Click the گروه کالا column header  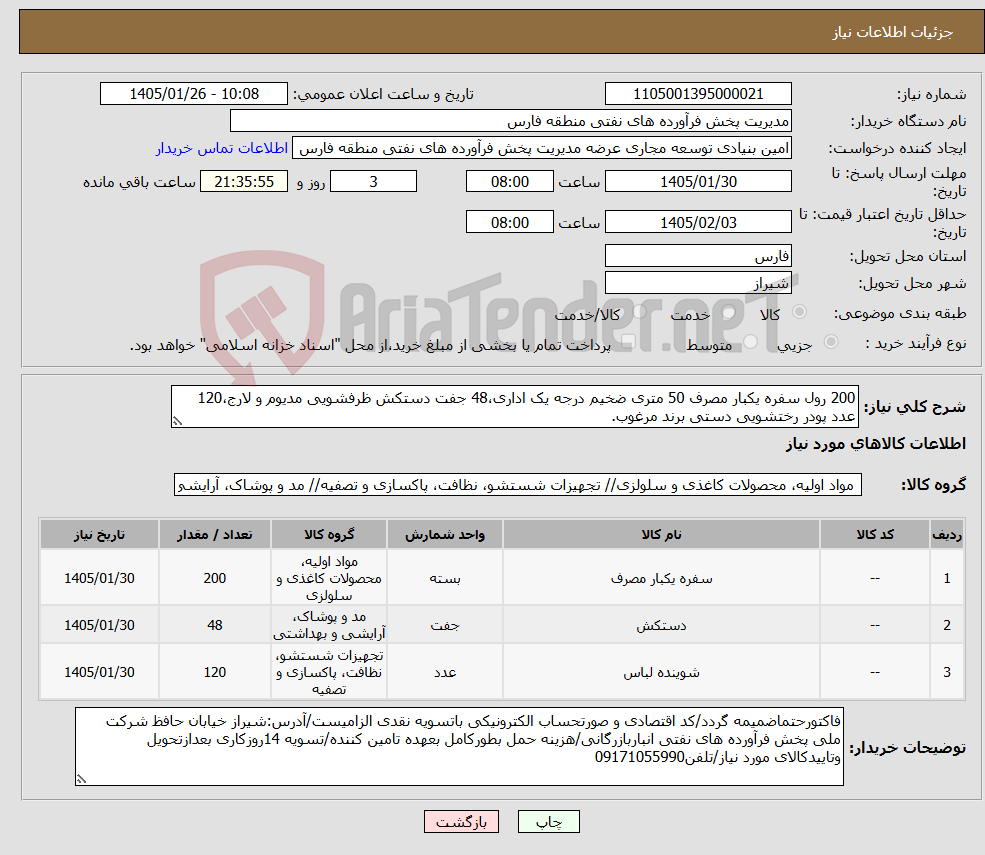tap(329, 535)
